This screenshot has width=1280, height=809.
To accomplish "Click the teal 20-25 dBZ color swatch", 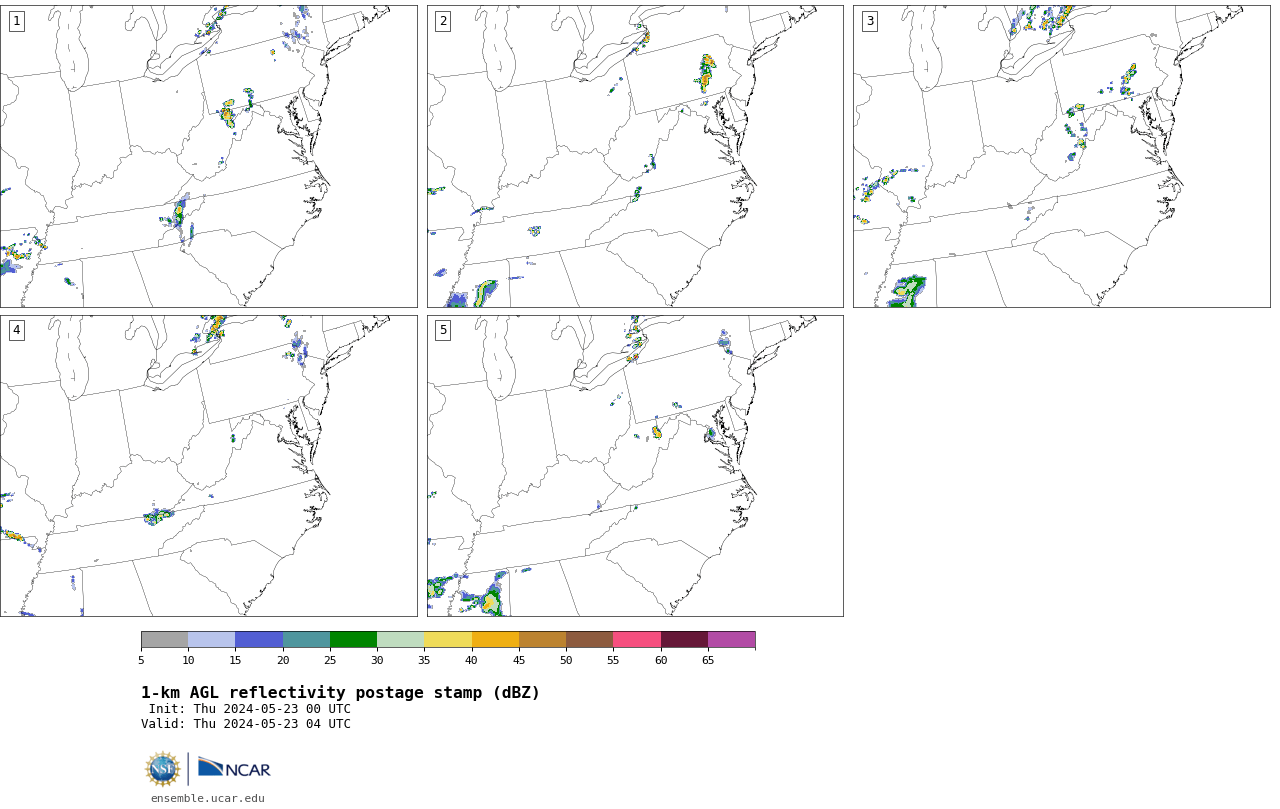I will (306, 640).
